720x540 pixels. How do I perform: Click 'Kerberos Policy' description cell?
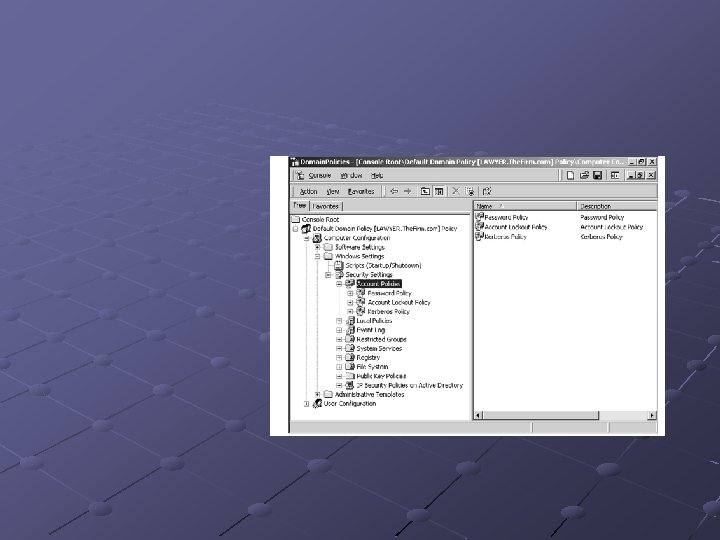click(601, 236)
